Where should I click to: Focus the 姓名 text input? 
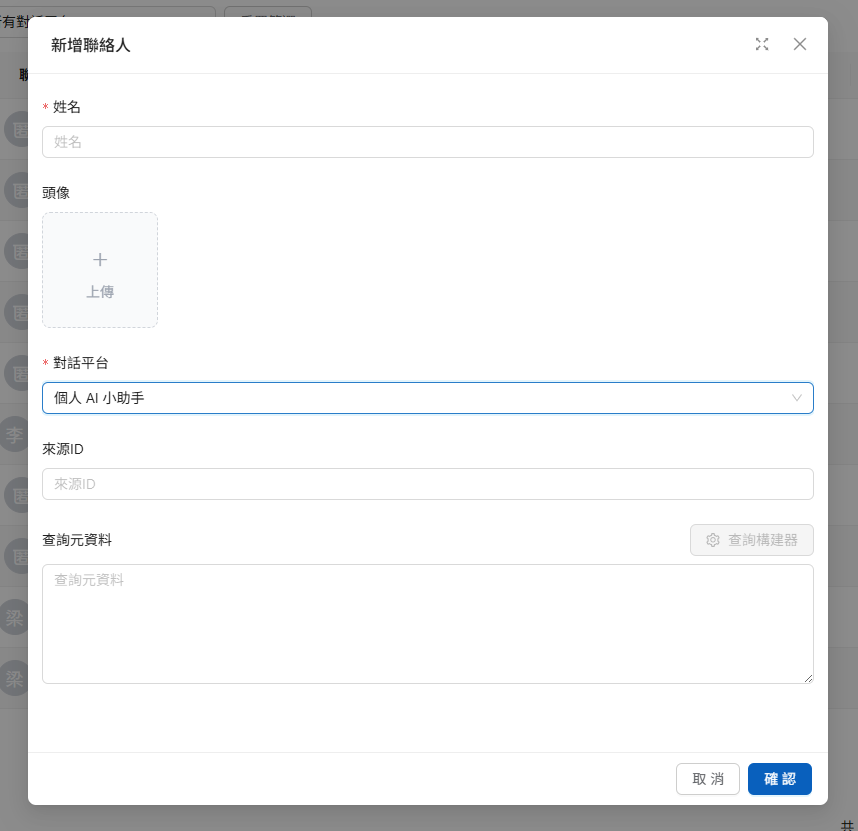click(x=427, y=142)
